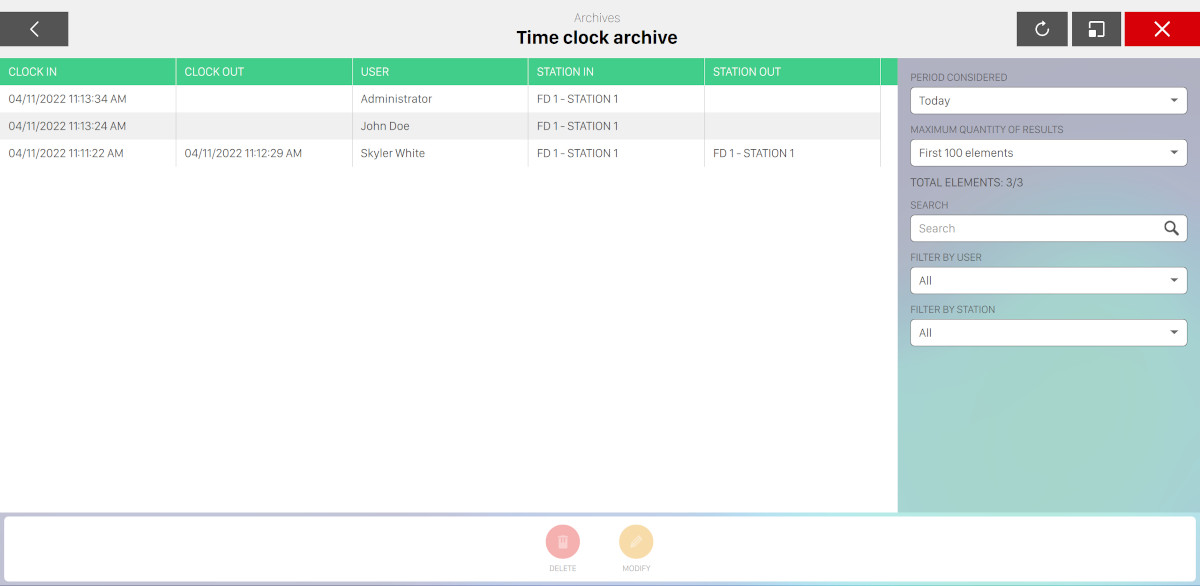Open the Filter by Station dropdown
1200x586 pixels.
(1048, 333)
